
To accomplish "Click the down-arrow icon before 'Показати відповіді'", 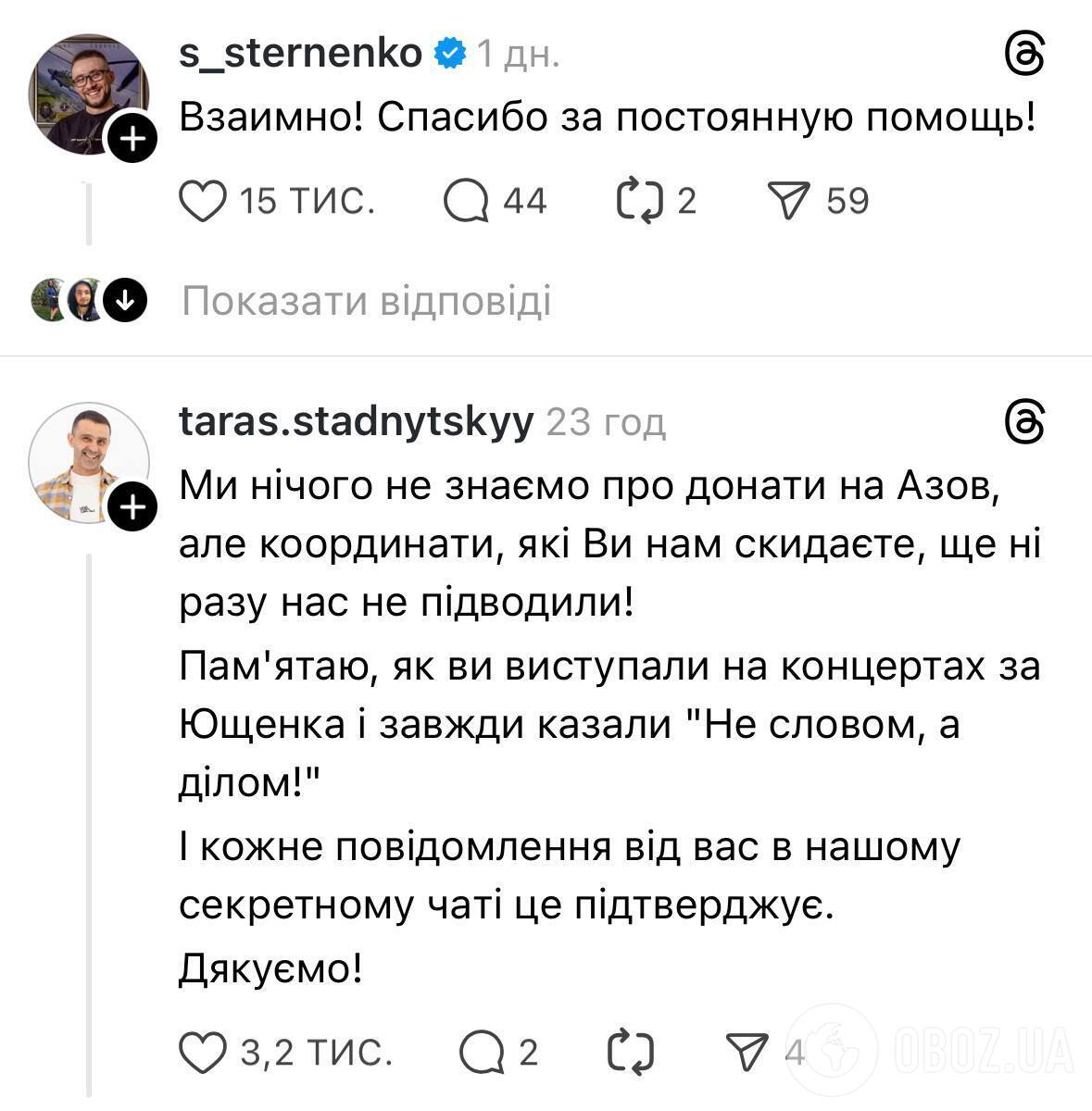I will click(x=123, y=300).
